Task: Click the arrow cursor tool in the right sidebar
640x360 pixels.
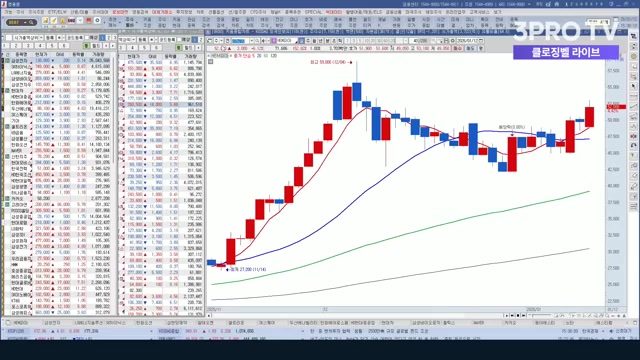Action: click(x=633, y=87)
